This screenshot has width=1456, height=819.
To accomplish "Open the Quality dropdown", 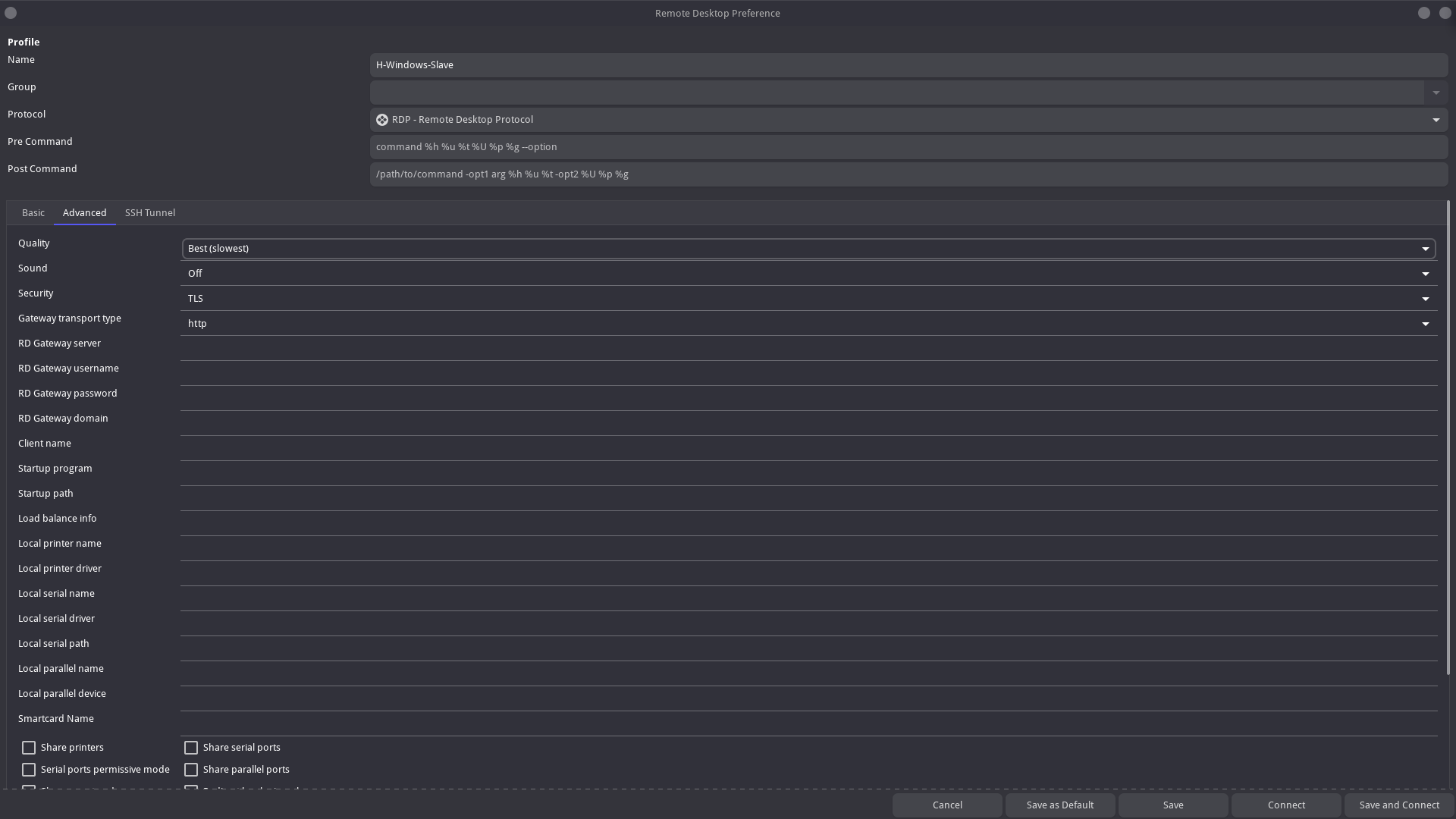I will pyautogui.click(x=1425, y=249).
